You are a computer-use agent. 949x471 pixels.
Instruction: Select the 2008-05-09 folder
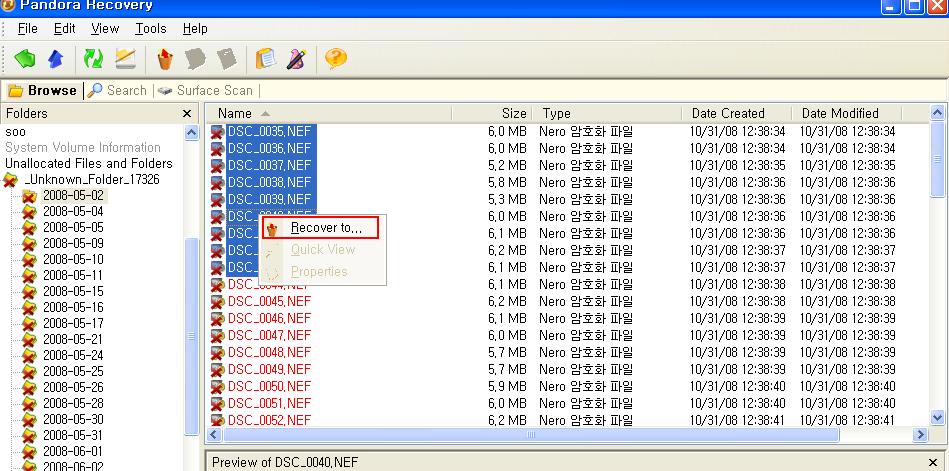[x=73, y=243]
